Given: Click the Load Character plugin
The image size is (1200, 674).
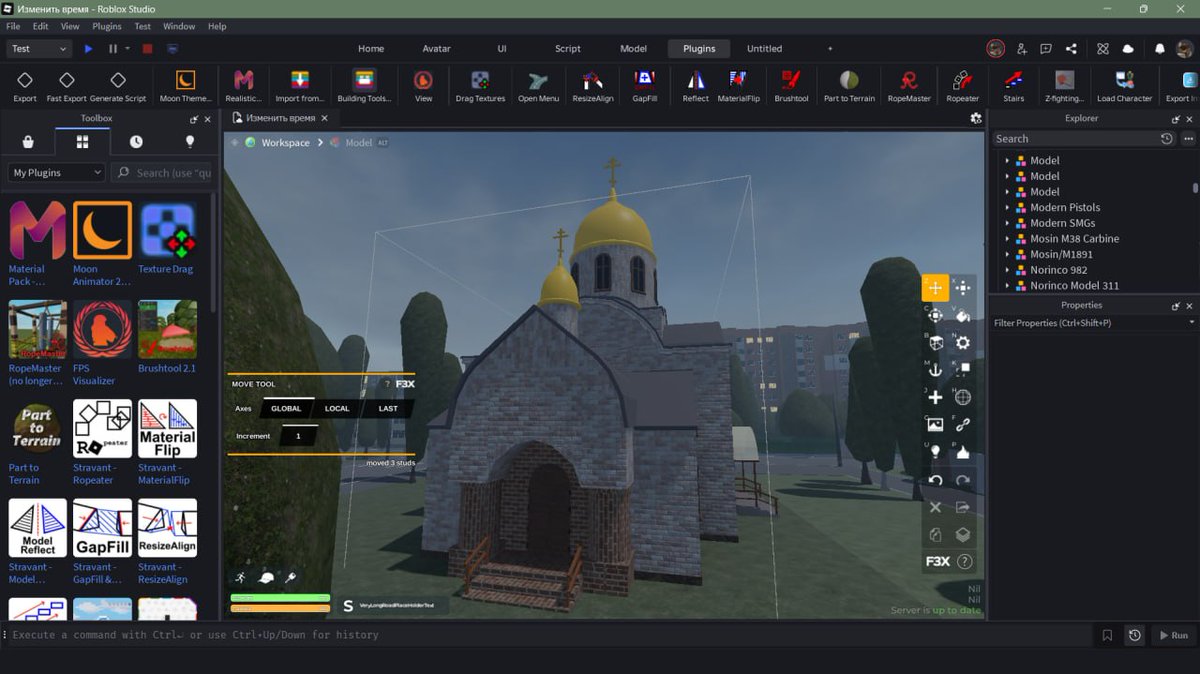Looking at the screenshot, I should point(1124,86).
